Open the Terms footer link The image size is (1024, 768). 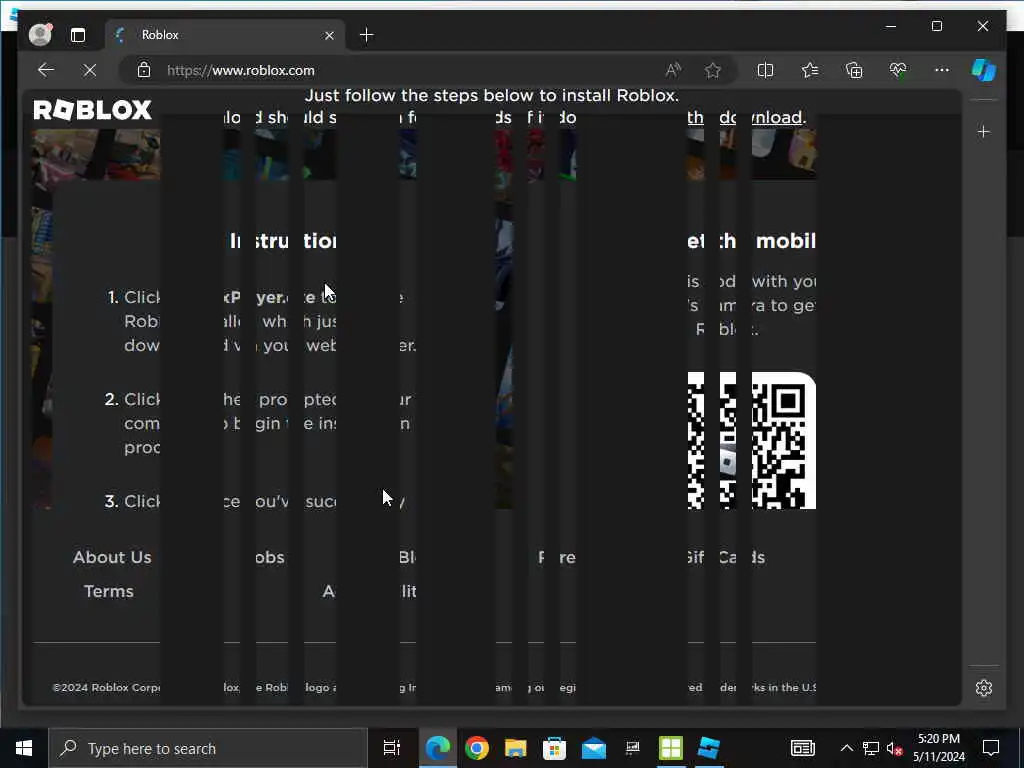pyautogui.click(x=108, y=591)
